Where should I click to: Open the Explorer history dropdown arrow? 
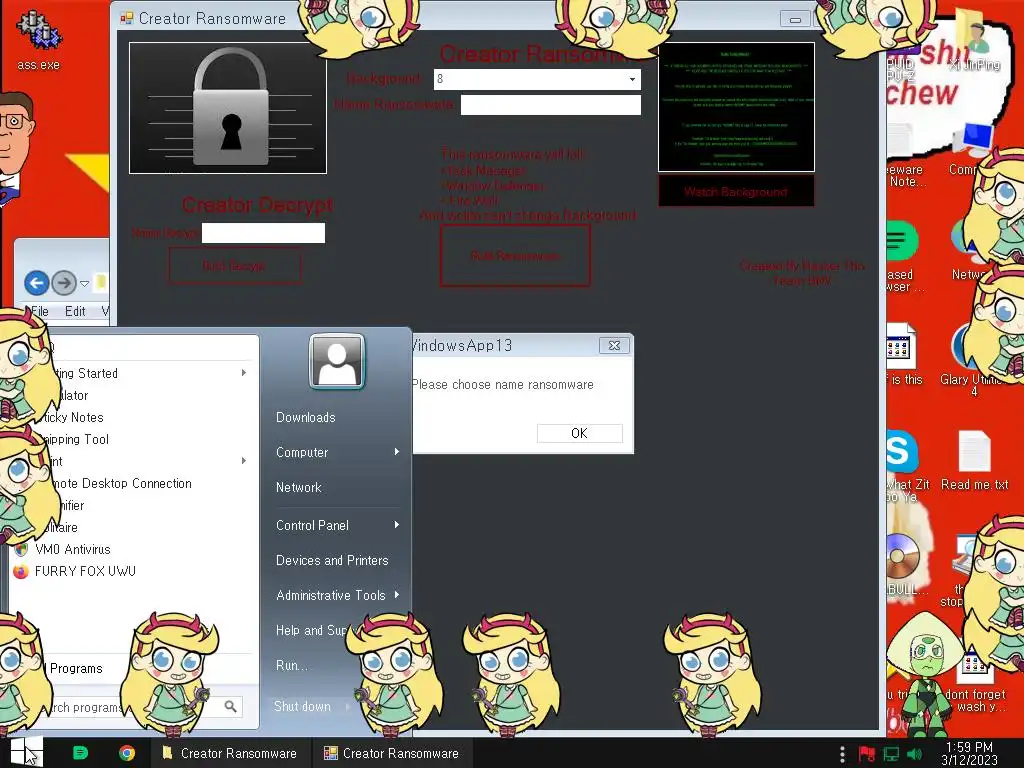(84, 283)
